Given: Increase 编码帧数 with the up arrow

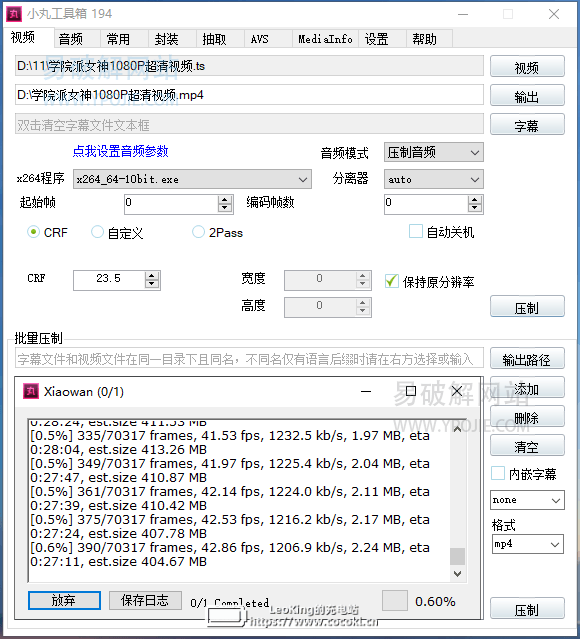Looking at the screenshot, I should pos(474,200).
